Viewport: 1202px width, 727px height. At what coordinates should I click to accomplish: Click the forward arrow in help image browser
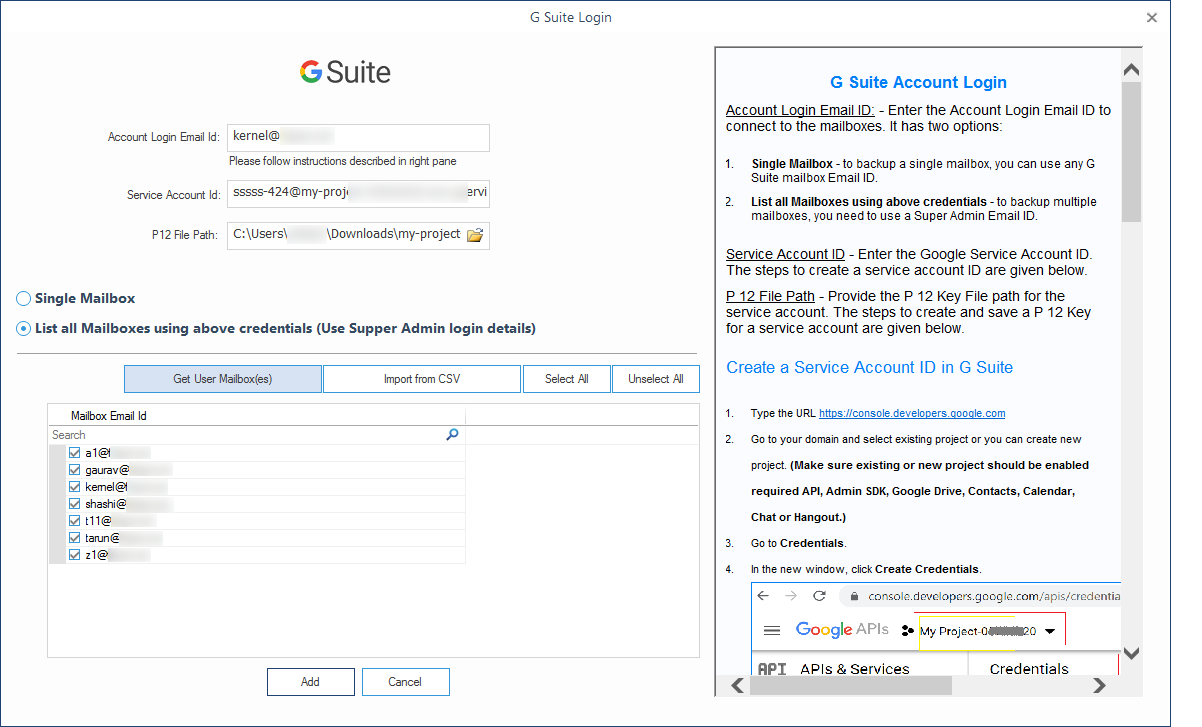click(x=791, y=596)
